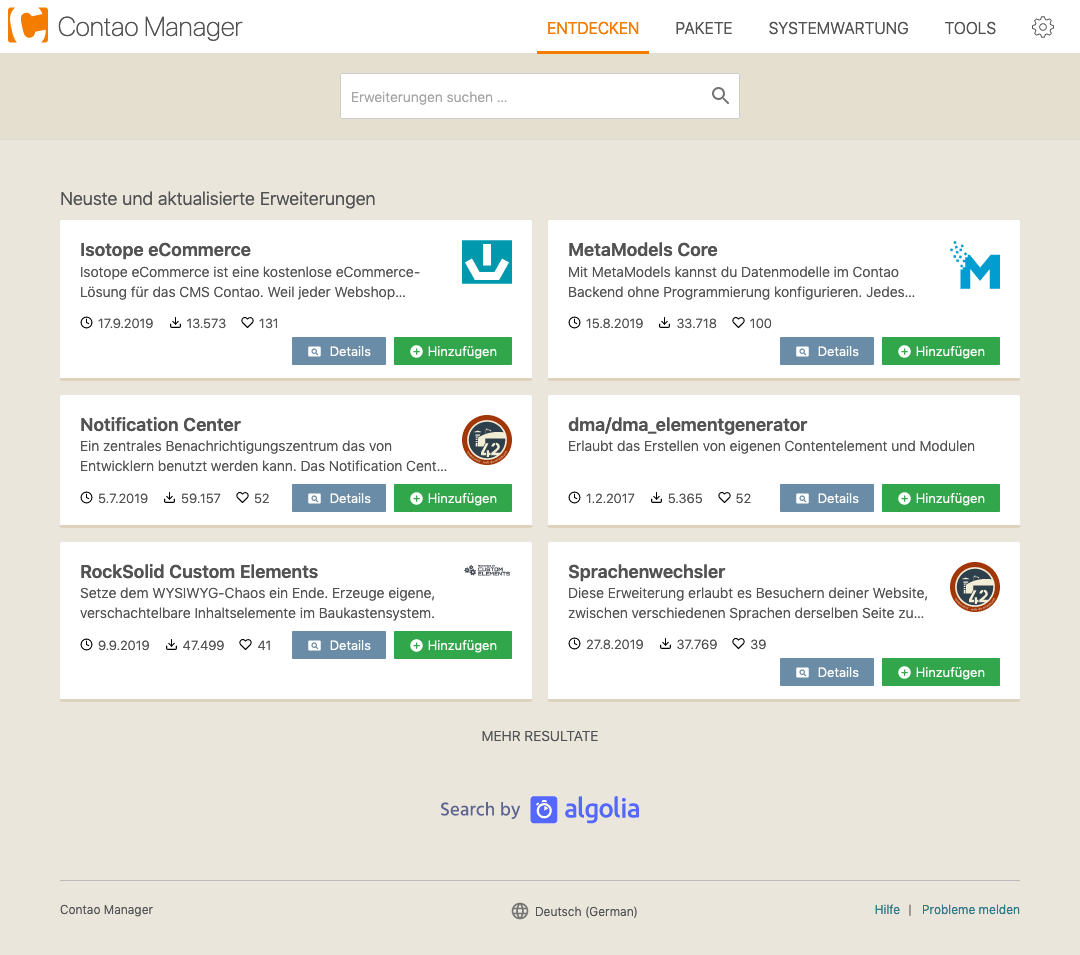
Task: Click download icon on Notification Center card
Action: click(169, 497)
